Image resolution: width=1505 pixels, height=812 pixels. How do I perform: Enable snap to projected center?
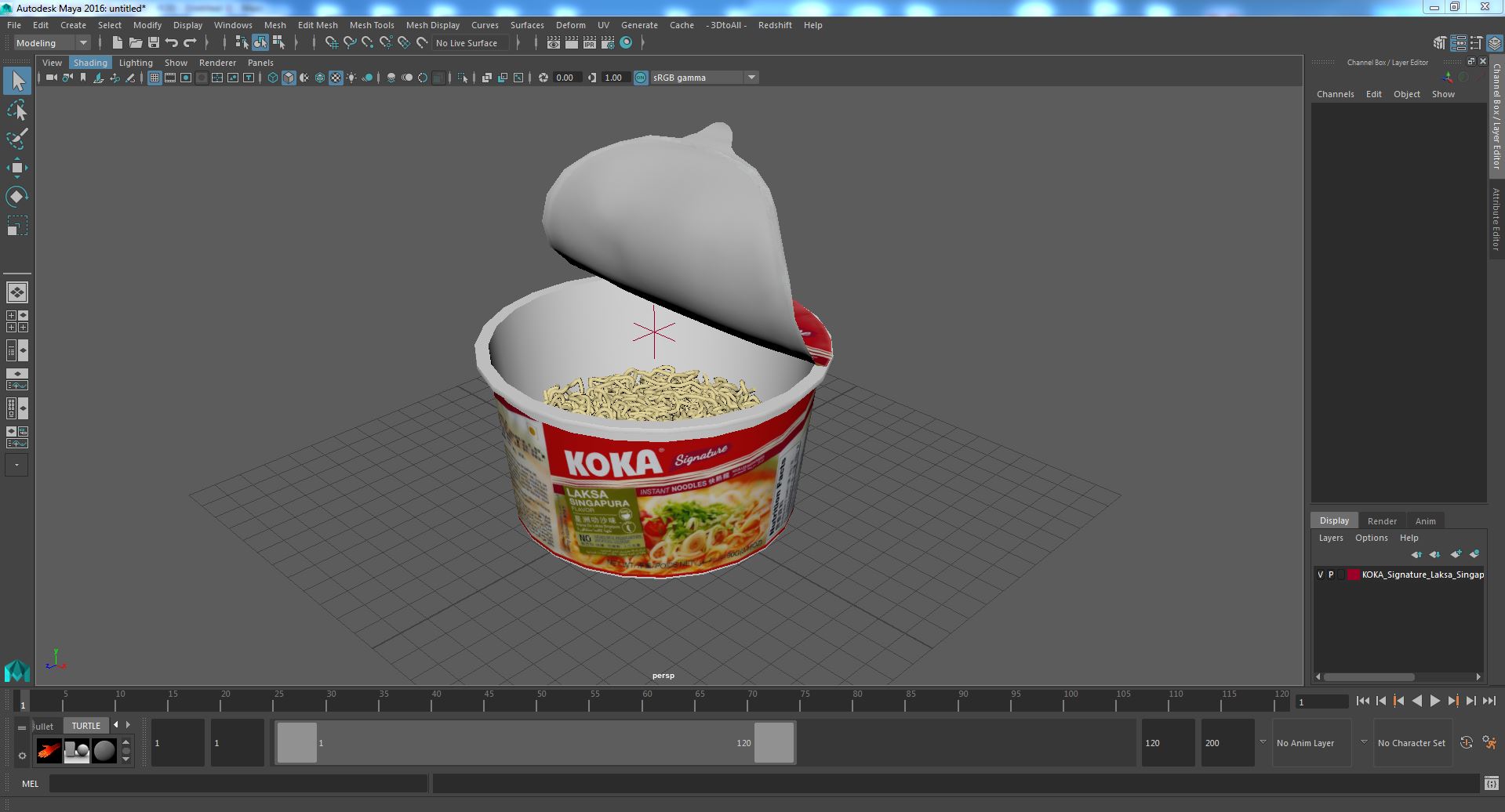[386, 42]
